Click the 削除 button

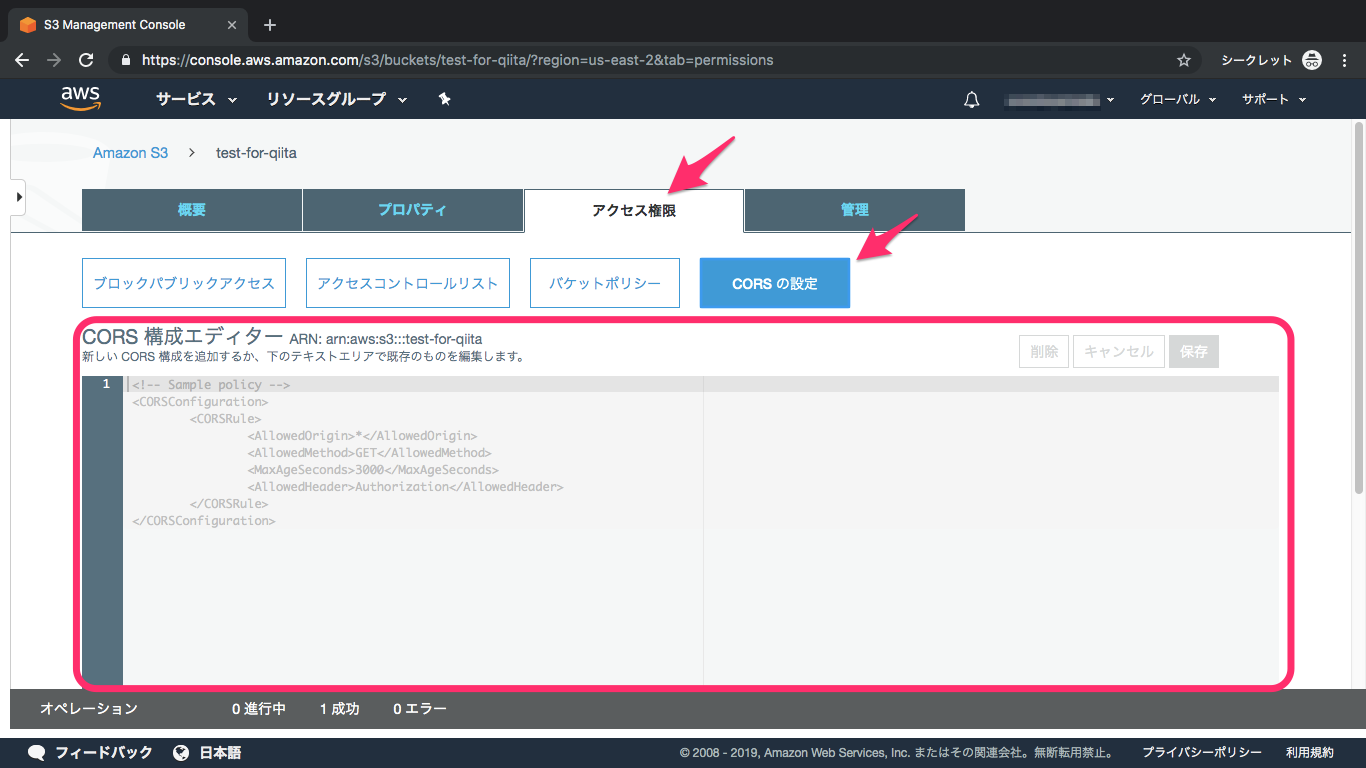point(1044,351)
